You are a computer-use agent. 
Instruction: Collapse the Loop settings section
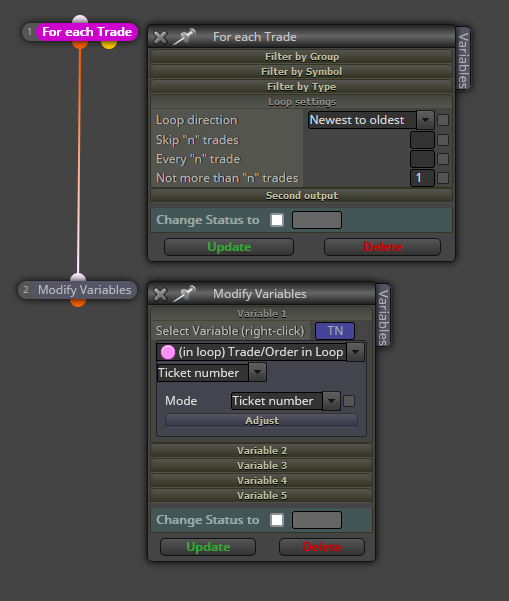(x=302, y=102)
